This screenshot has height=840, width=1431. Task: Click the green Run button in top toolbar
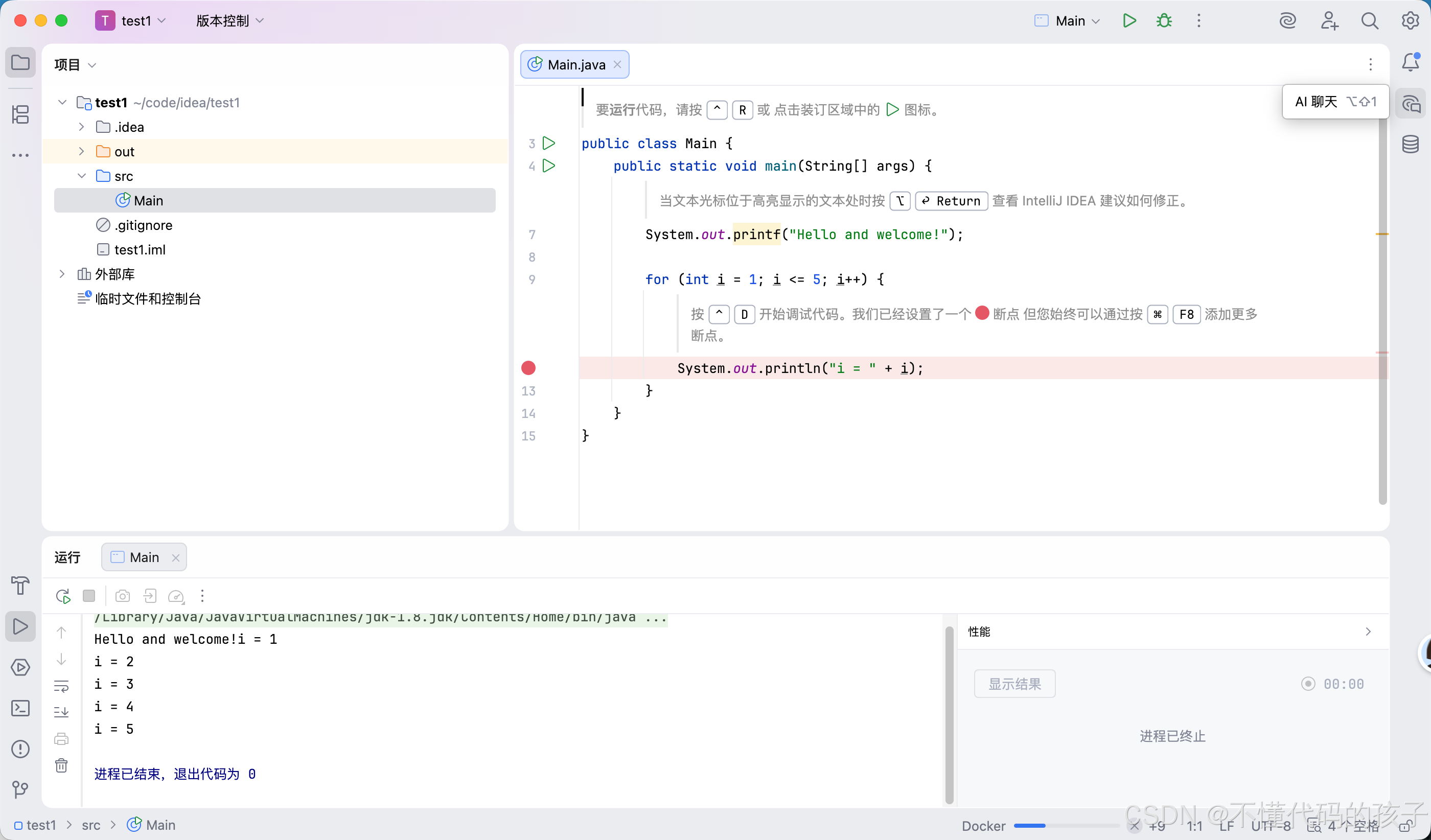point(1129,21)
